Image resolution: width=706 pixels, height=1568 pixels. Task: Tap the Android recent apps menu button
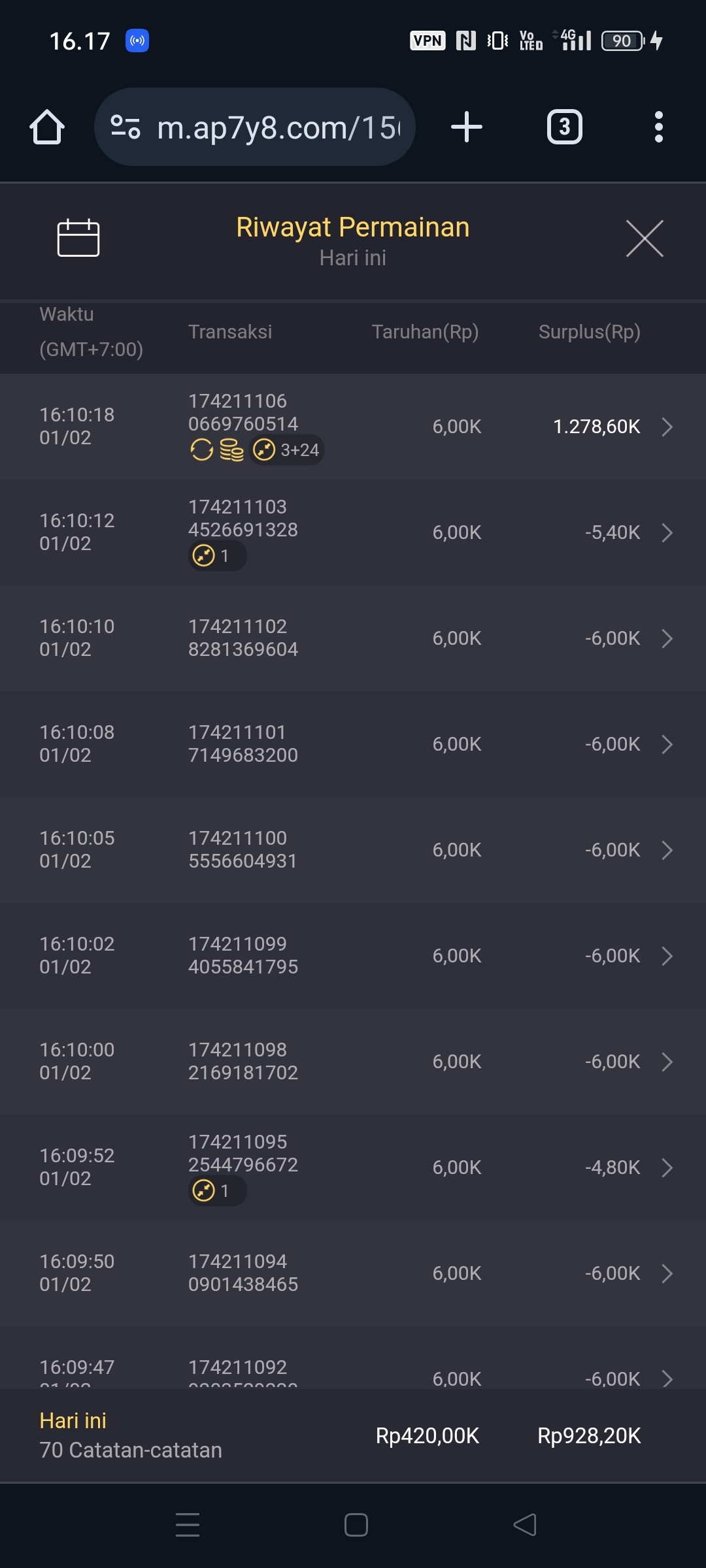point(188,1525)
